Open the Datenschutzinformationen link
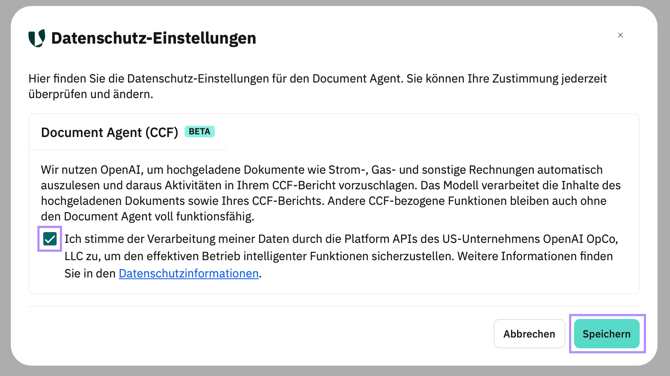This screenshot has width=670, height=376. (x=188, y=273)
